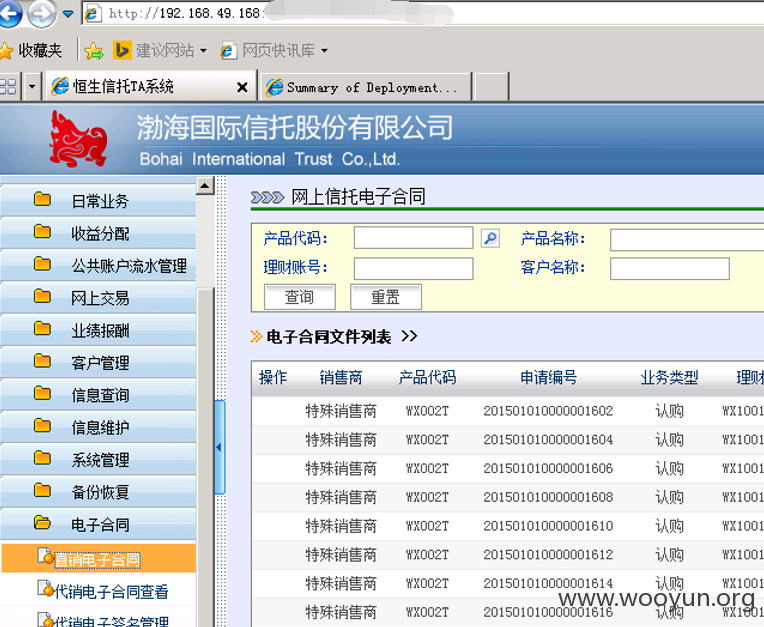Click the orange arrow beside 电子合同文件列表
Image resolution: width=764 pixels, height=627 pixels.
[256, 336]
